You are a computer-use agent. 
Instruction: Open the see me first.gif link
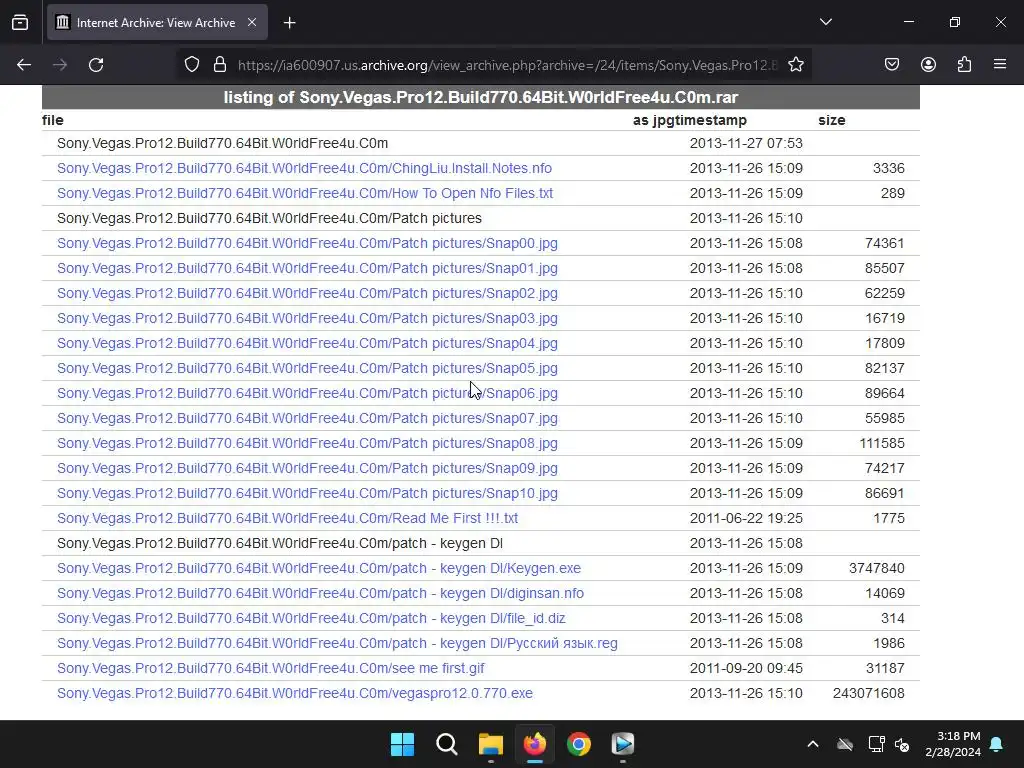click(x=270, y=668)
